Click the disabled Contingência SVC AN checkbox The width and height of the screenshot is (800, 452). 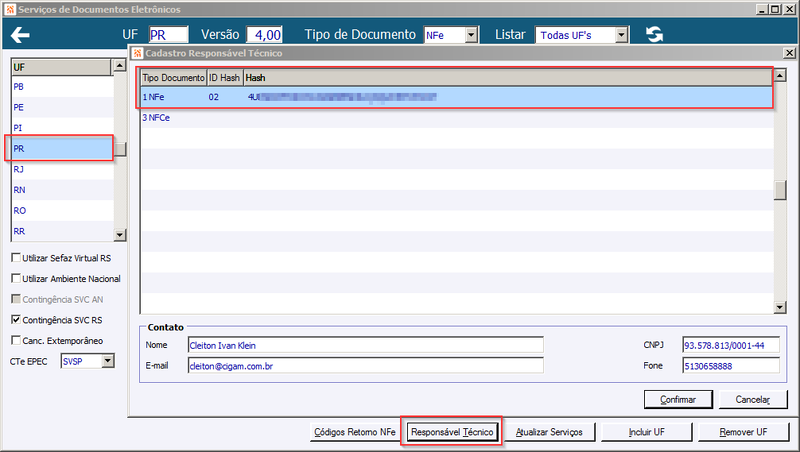16,299
